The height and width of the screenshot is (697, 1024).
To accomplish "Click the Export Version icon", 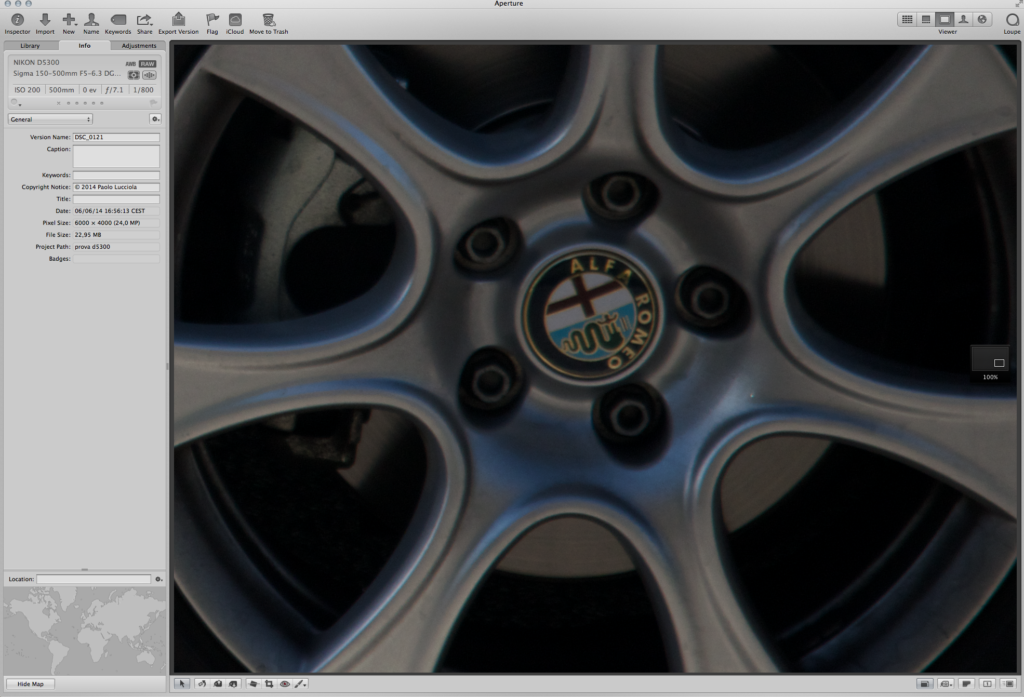I will click(x=178, y=24).
